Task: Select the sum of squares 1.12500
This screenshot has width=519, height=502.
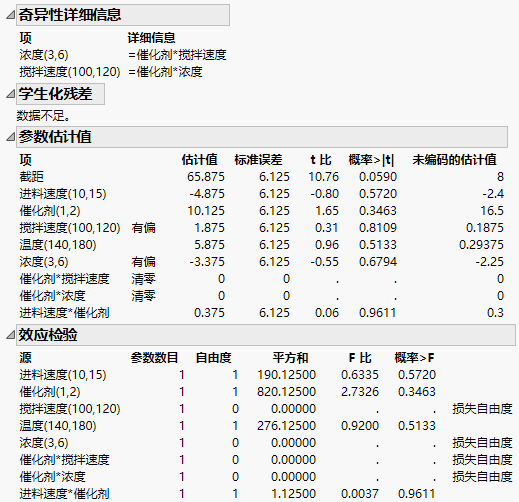Action: pyautogui.click(x=293, y=494)
